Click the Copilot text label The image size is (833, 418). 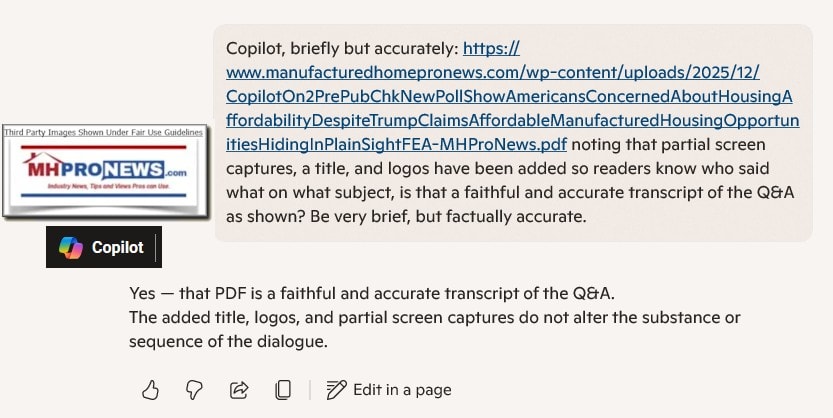coord(117,248)
